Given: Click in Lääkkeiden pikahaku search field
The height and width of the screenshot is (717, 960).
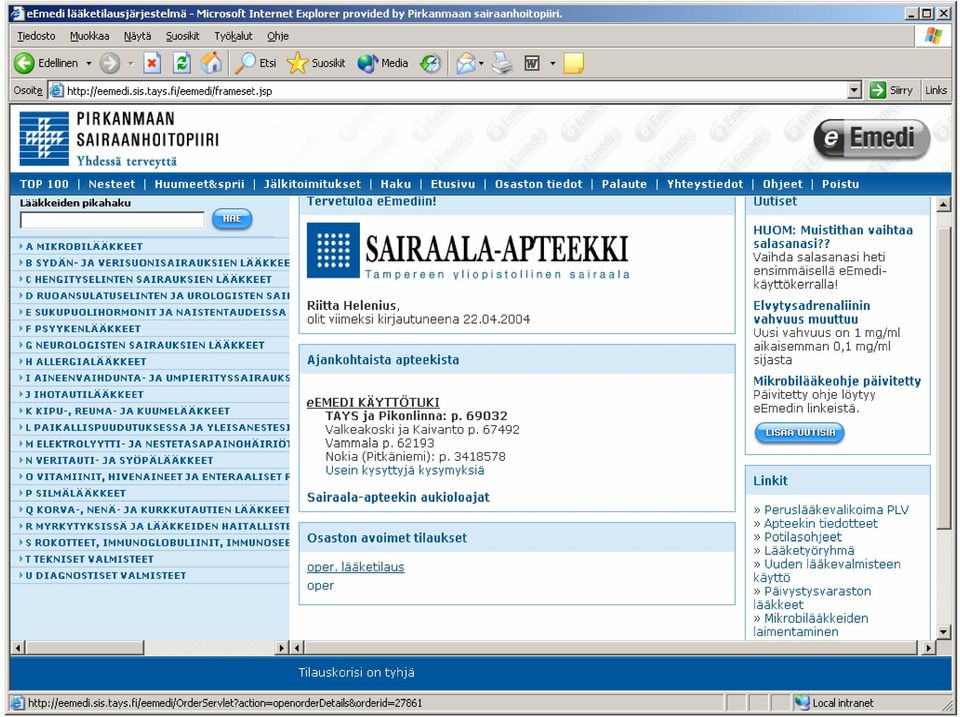Looking at the screenshot, I should click(112, 220).
